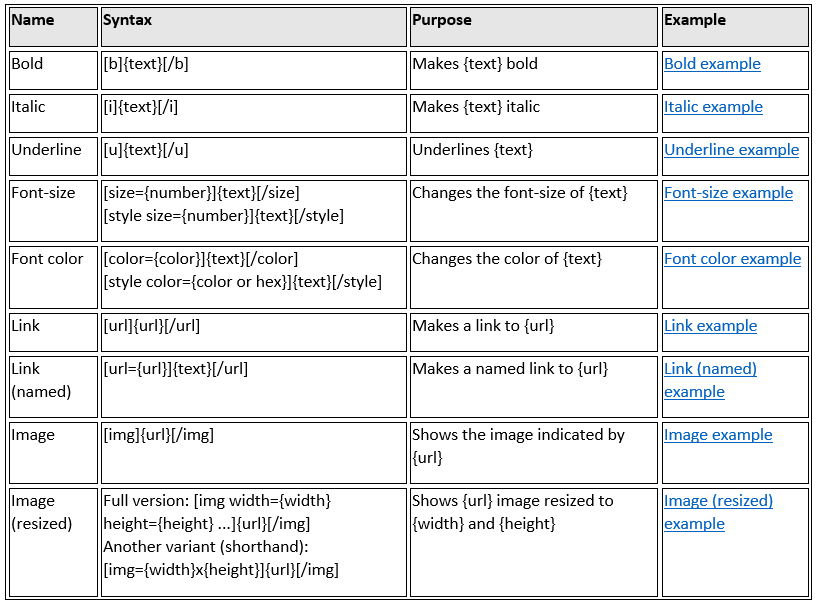
Task: Follow the Image example link
Action: pos(718,435)
